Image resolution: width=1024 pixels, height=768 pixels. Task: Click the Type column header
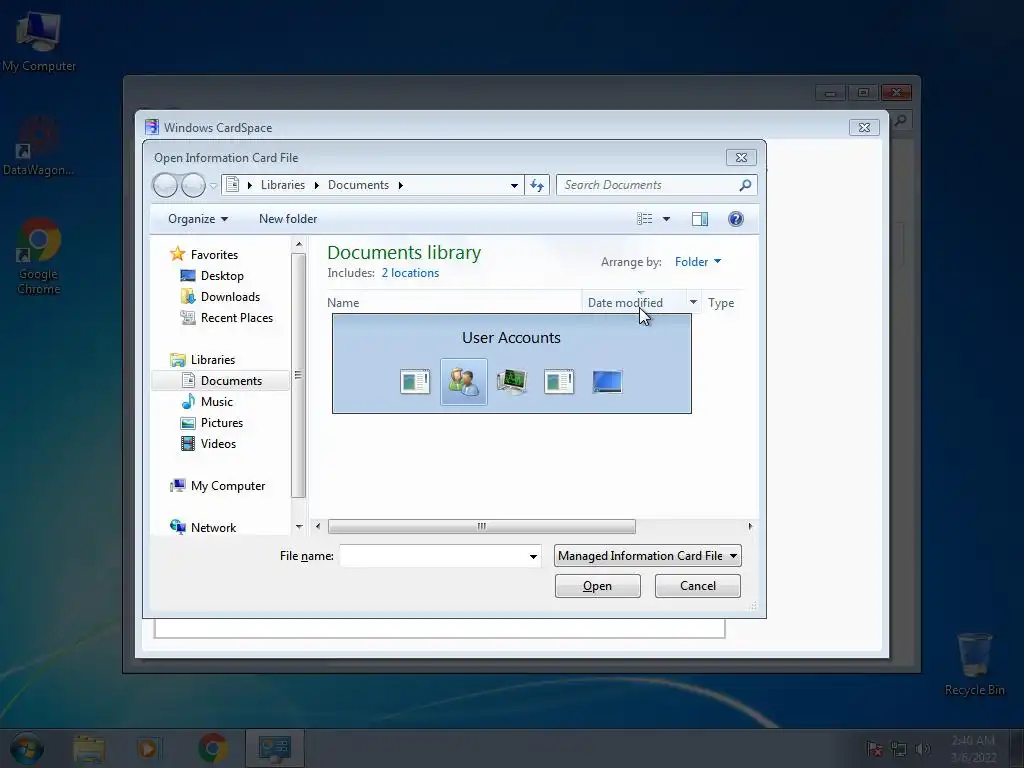[721, 302]
